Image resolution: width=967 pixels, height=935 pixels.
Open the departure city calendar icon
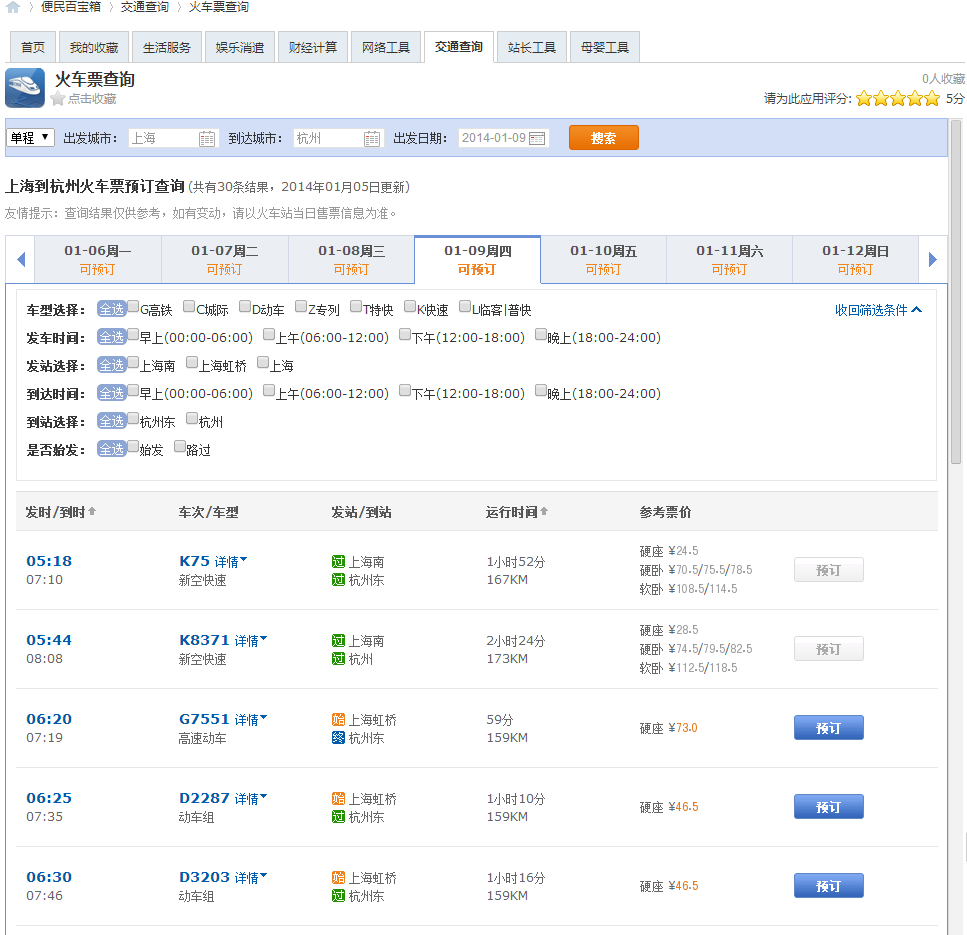coord(206,140)
